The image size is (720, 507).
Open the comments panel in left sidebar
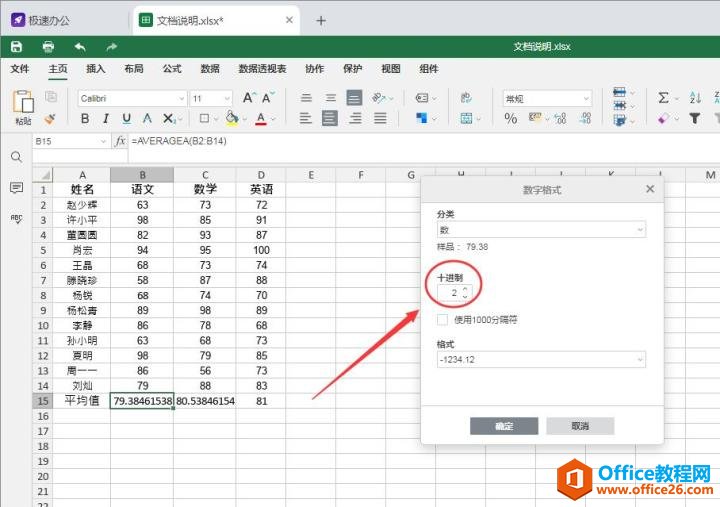16,188
